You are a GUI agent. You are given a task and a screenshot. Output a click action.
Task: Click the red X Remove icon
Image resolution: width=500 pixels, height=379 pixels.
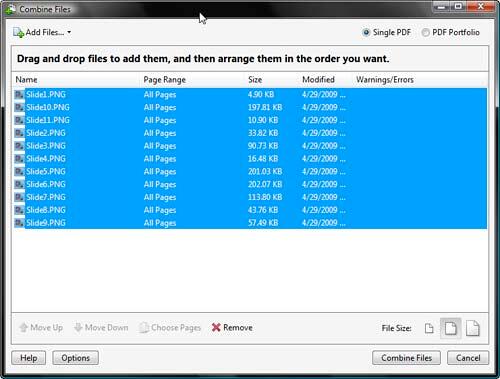point(216,327)
